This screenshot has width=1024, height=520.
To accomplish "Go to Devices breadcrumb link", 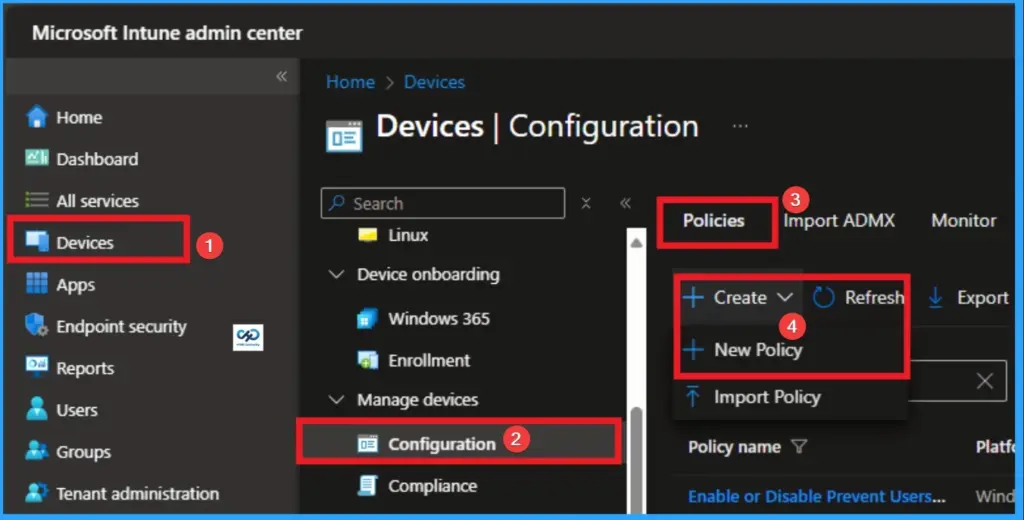I will point(434,82).
